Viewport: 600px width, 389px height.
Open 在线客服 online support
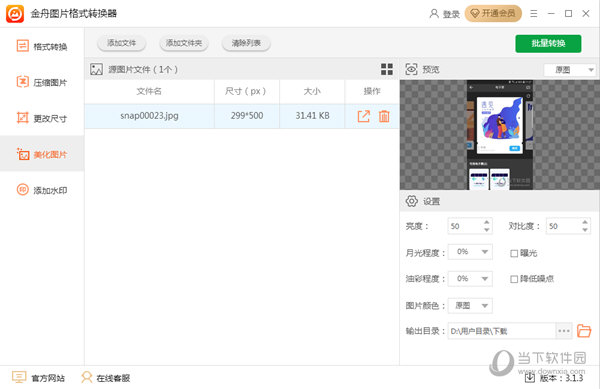click(106, 378)
